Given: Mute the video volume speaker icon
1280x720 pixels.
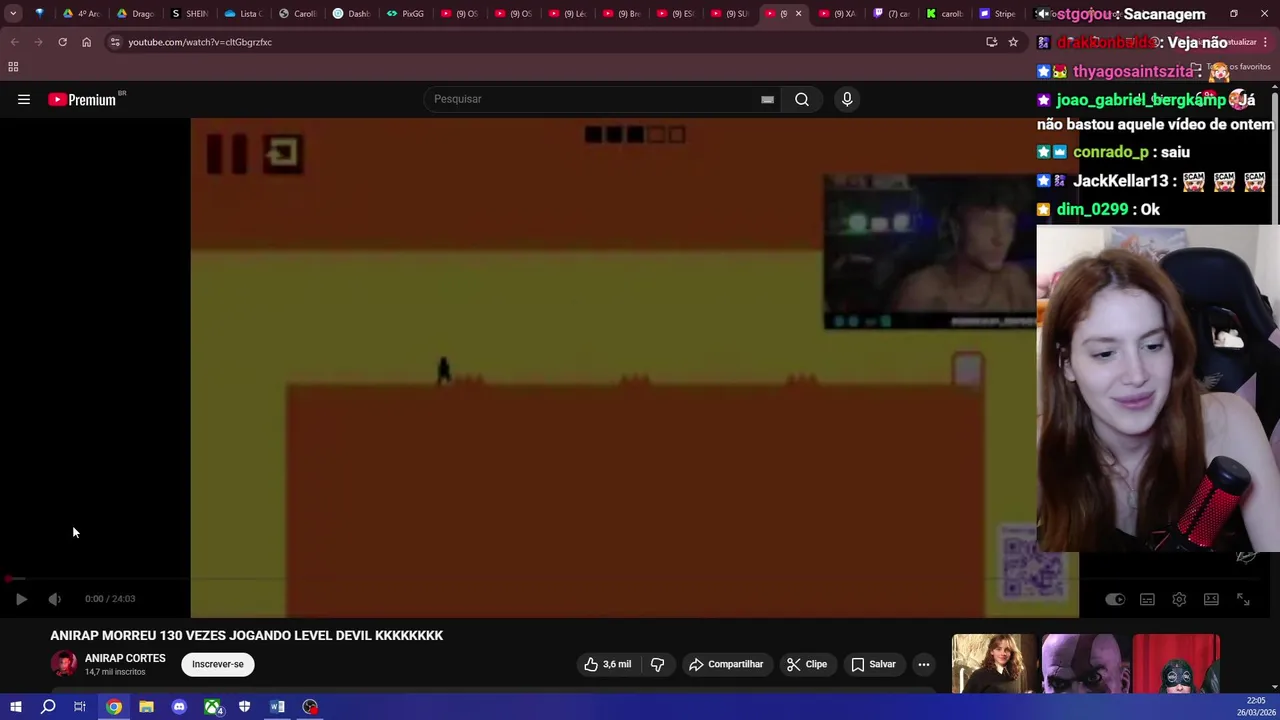Looking at the screenshot, I should tap(55, 599).
